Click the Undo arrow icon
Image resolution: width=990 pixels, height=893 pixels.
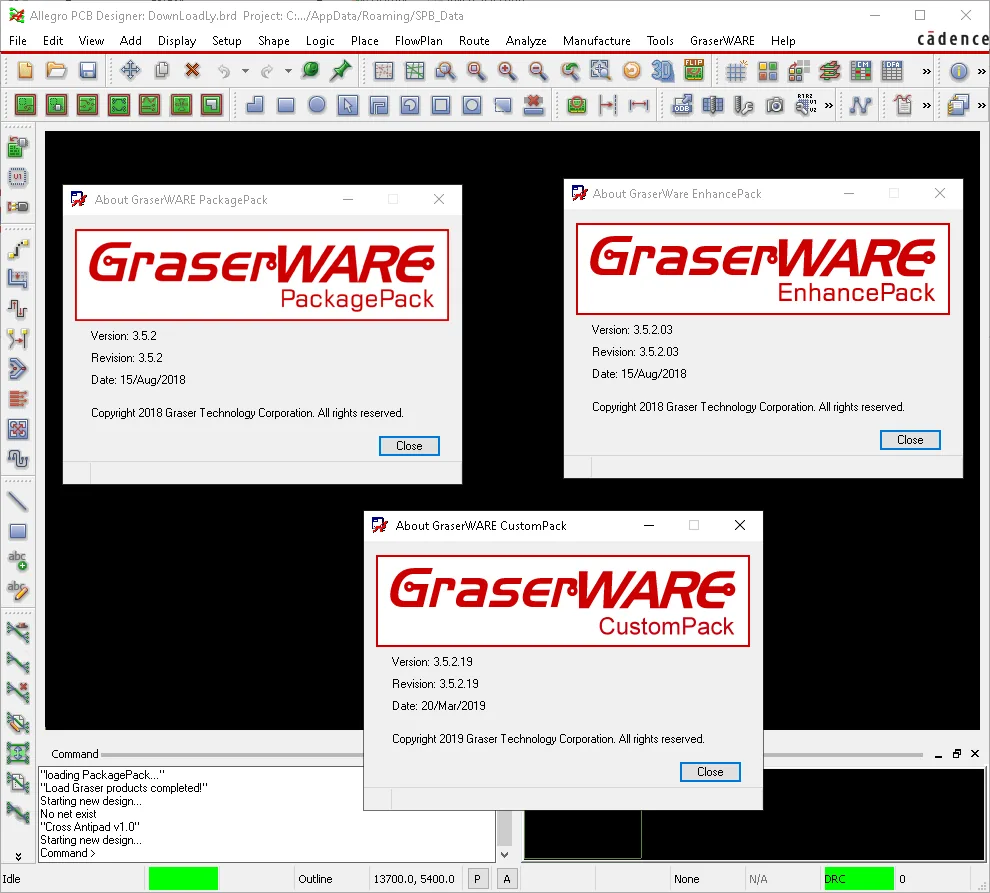(224, 71)
